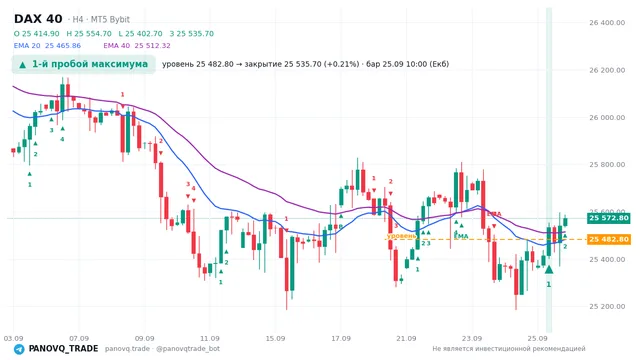Click the Telegram logo icon near PANOVQ_TRADE

[x=19, y=349]
